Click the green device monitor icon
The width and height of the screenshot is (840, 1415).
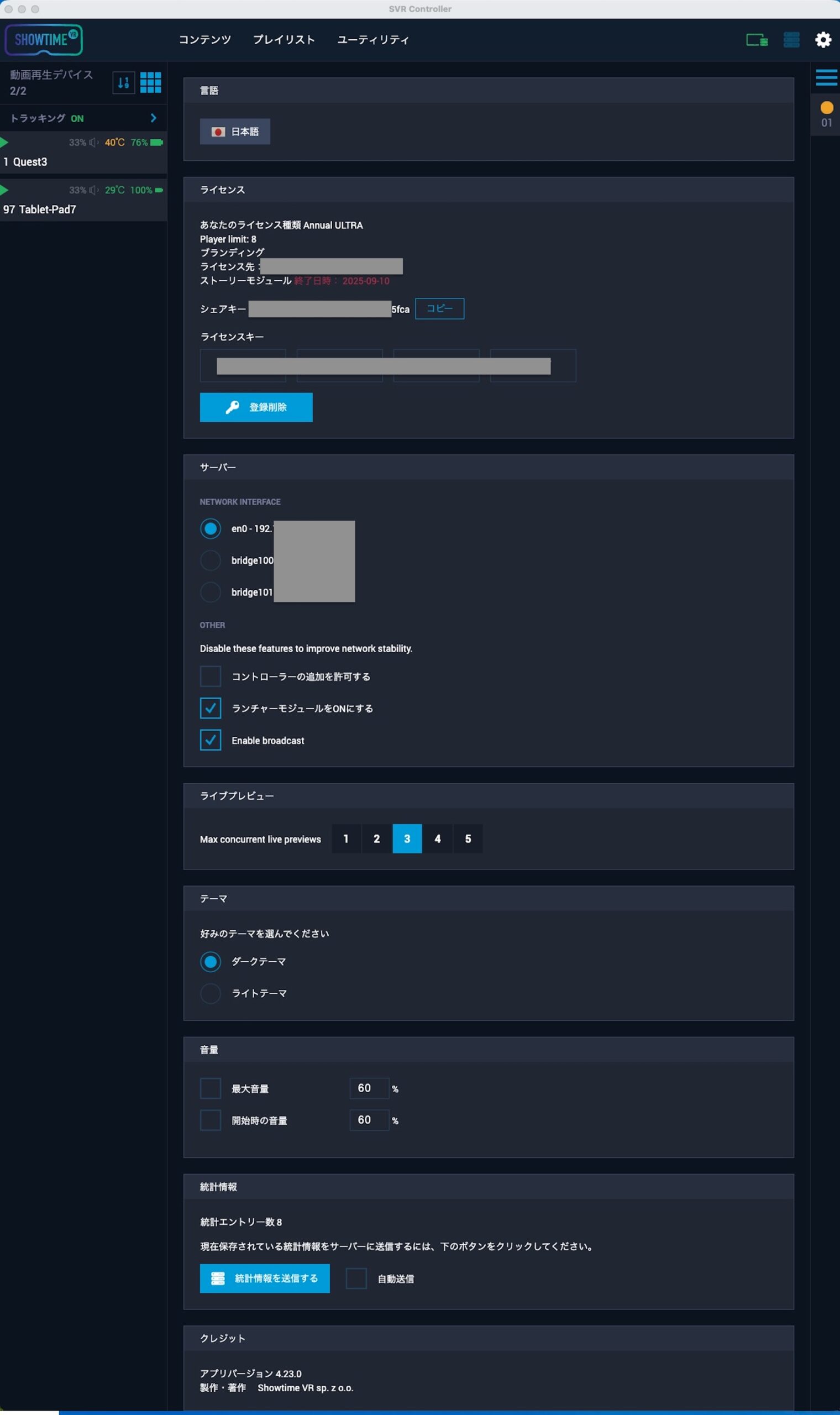coord(757,40)
